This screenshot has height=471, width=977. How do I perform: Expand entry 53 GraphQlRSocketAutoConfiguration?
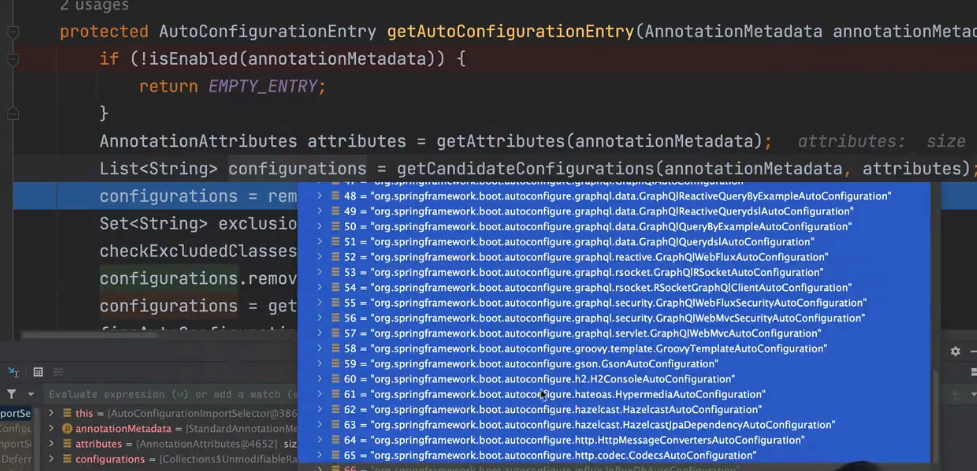point(320,272)
